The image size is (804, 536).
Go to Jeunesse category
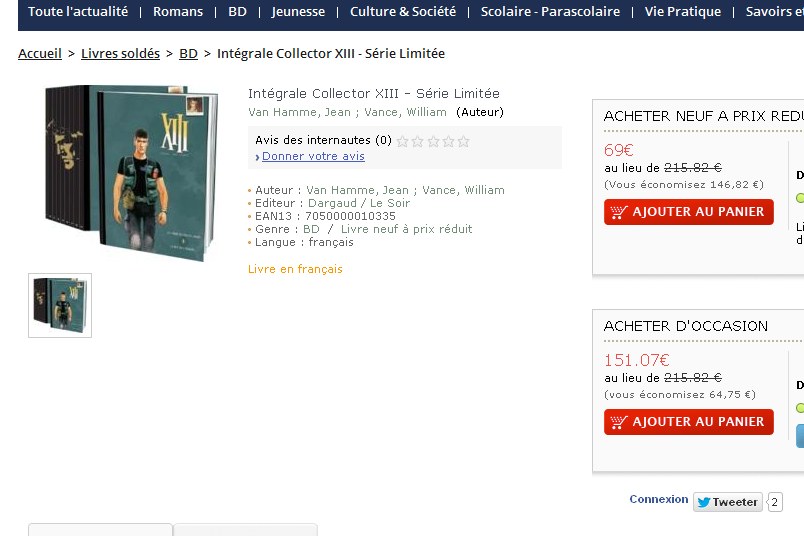(298, 11)
